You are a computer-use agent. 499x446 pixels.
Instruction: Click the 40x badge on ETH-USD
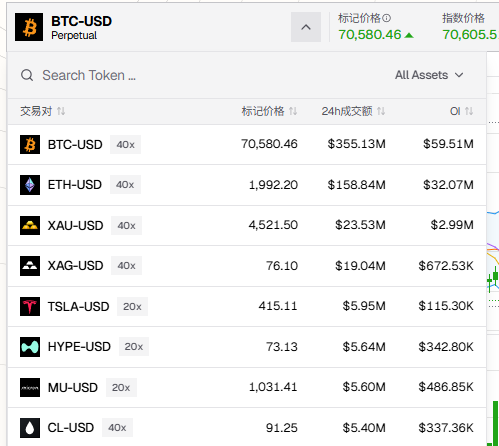[x=125, y=185]
